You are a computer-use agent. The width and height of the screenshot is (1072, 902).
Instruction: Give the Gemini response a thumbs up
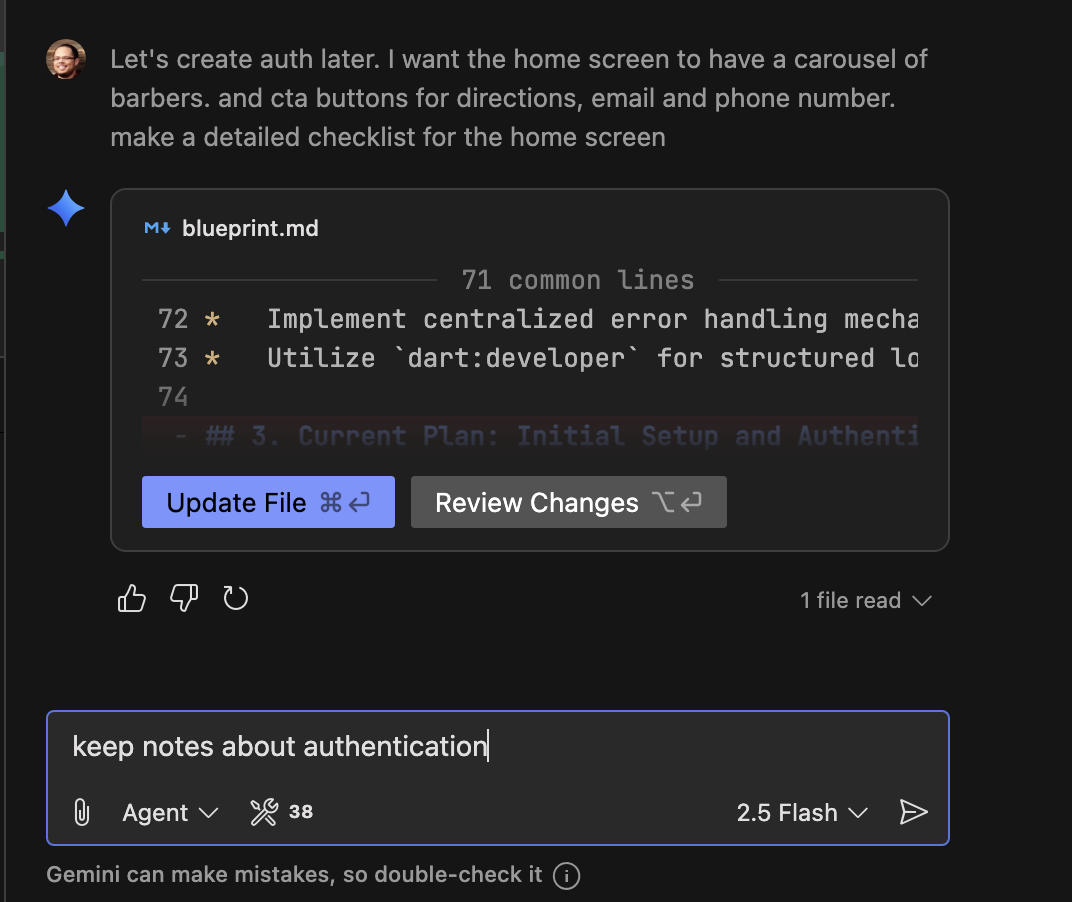pyautogui.click(x=131, y=597)
